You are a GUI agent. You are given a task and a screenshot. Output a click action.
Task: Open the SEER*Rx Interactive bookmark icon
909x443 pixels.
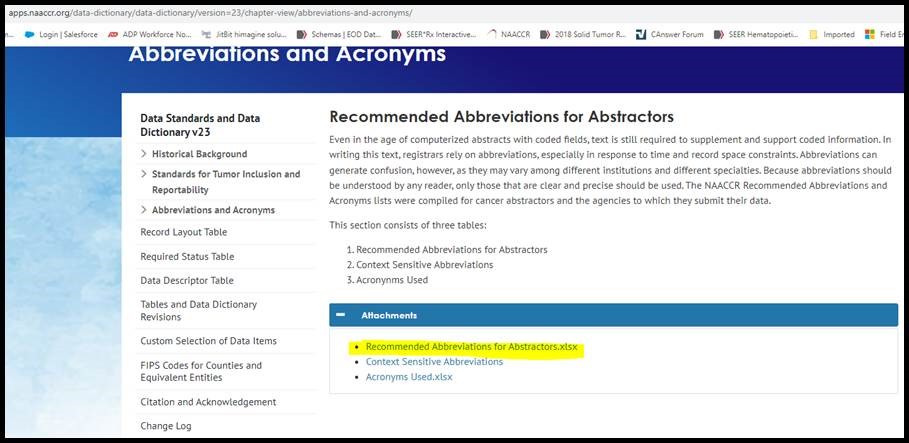(x=397, y=35)
